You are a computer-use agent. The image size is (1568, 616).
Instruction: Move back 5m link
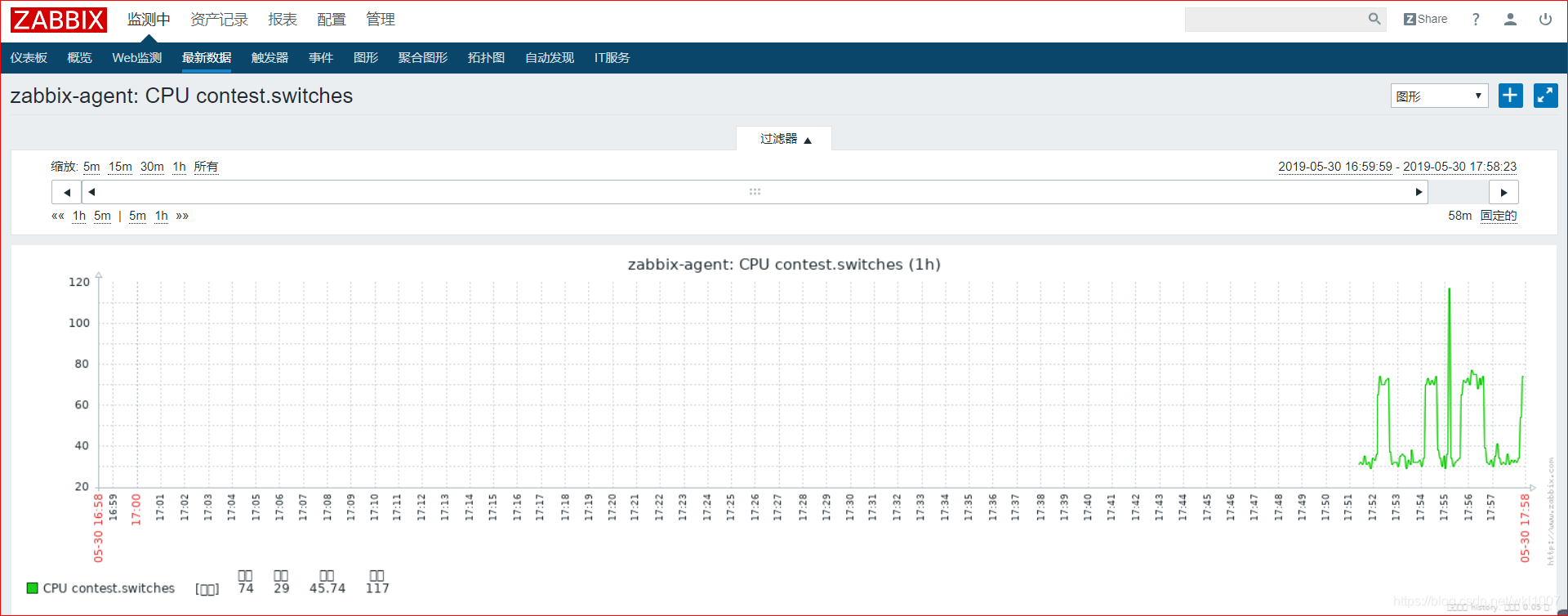[102, 216]
